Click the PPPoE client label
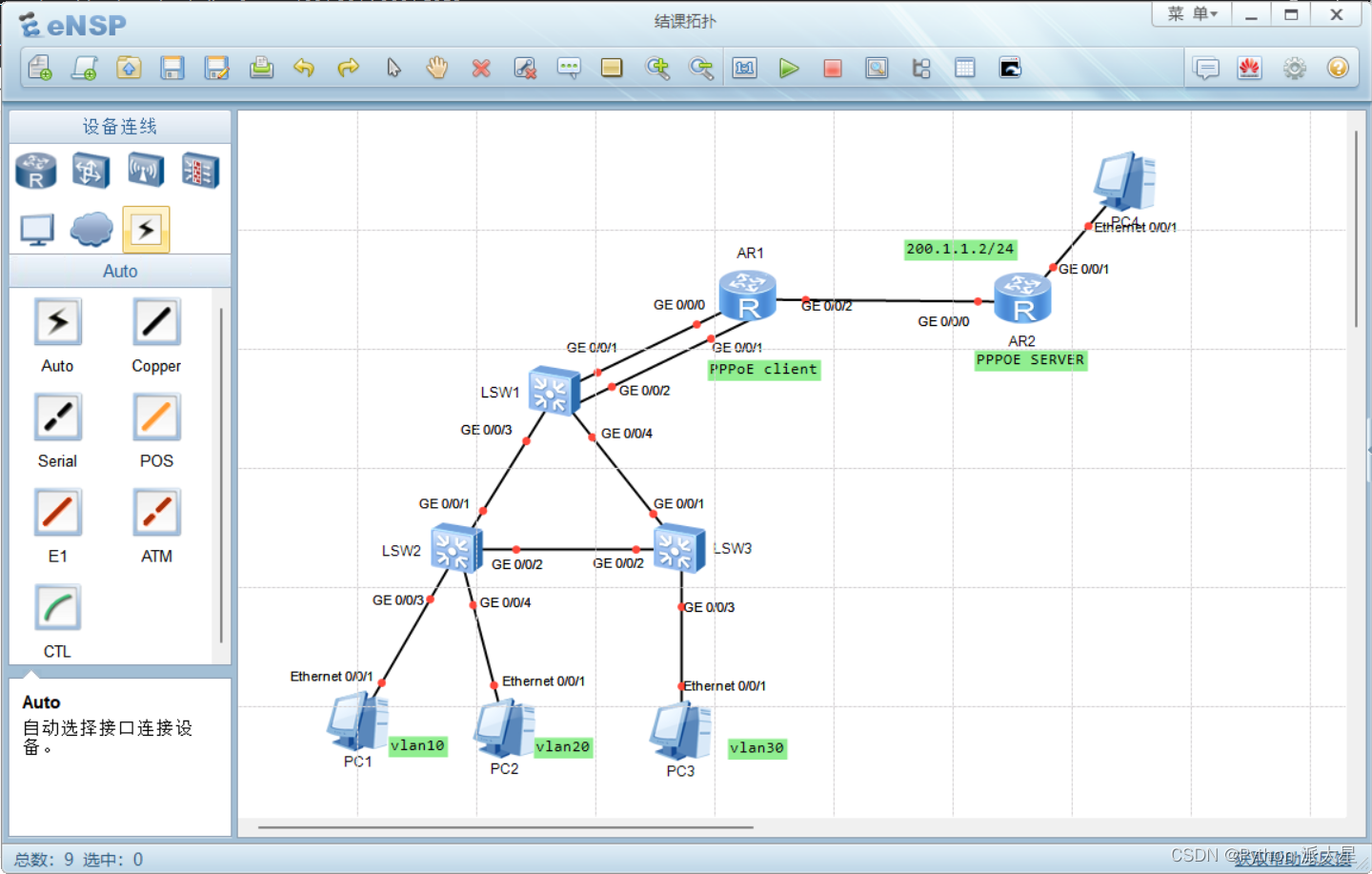This screenshot has width=1372, height=874. pos(764,370)
